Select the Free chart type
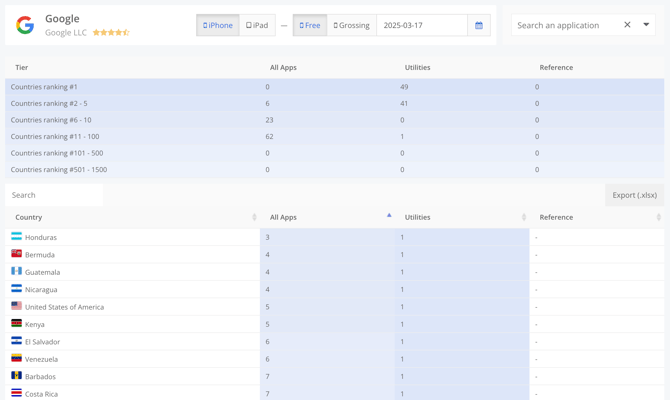The image size is (670, 400). pos(310,25)
